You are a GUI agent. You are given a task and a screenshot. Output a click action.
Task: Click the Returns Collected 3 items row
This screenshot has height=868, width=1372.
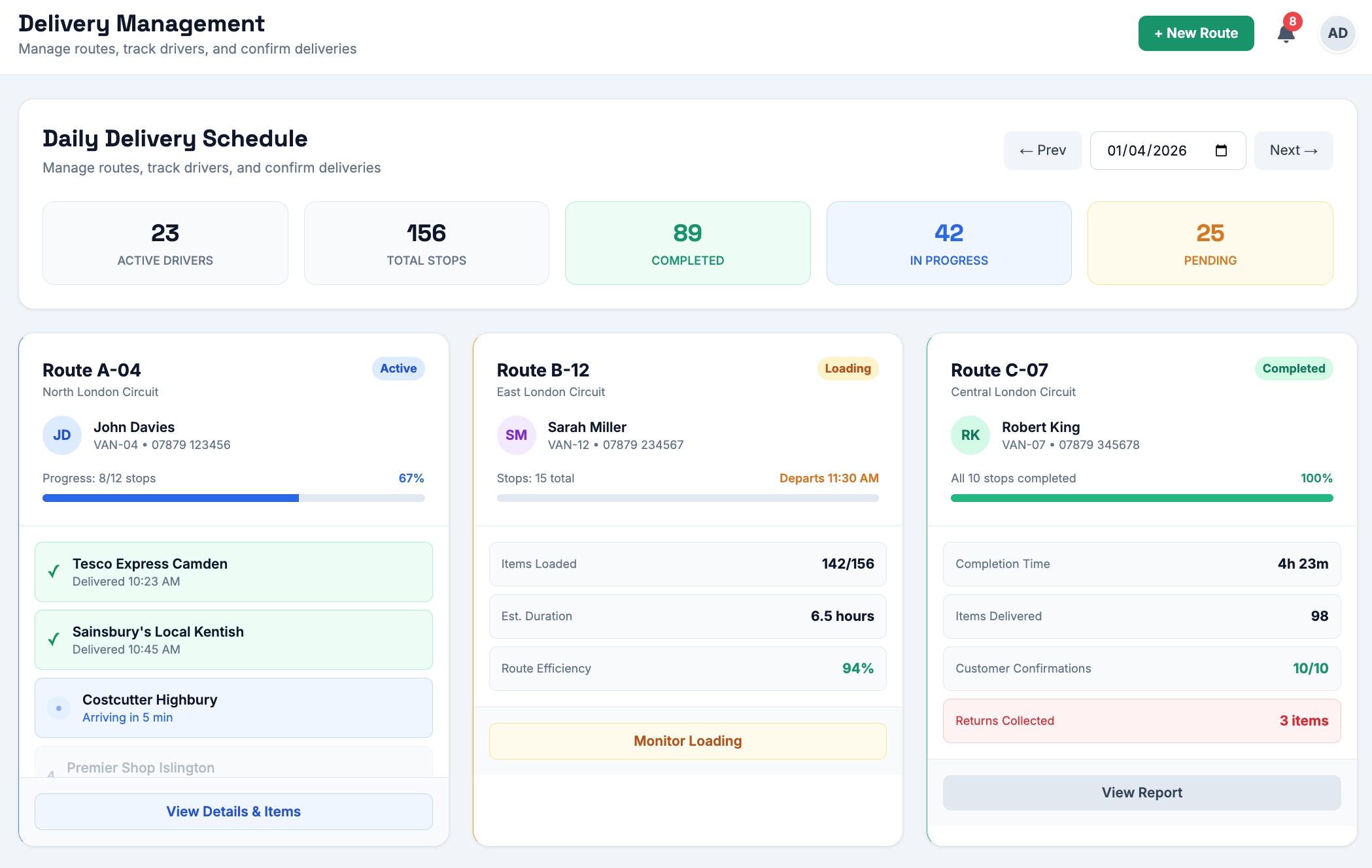tap(1141, 721)
